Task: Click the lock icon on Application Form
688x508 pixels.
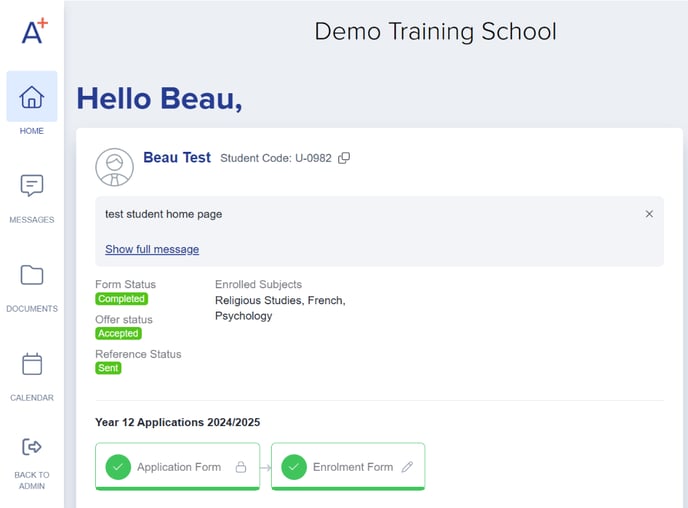Action: (240, 467)
